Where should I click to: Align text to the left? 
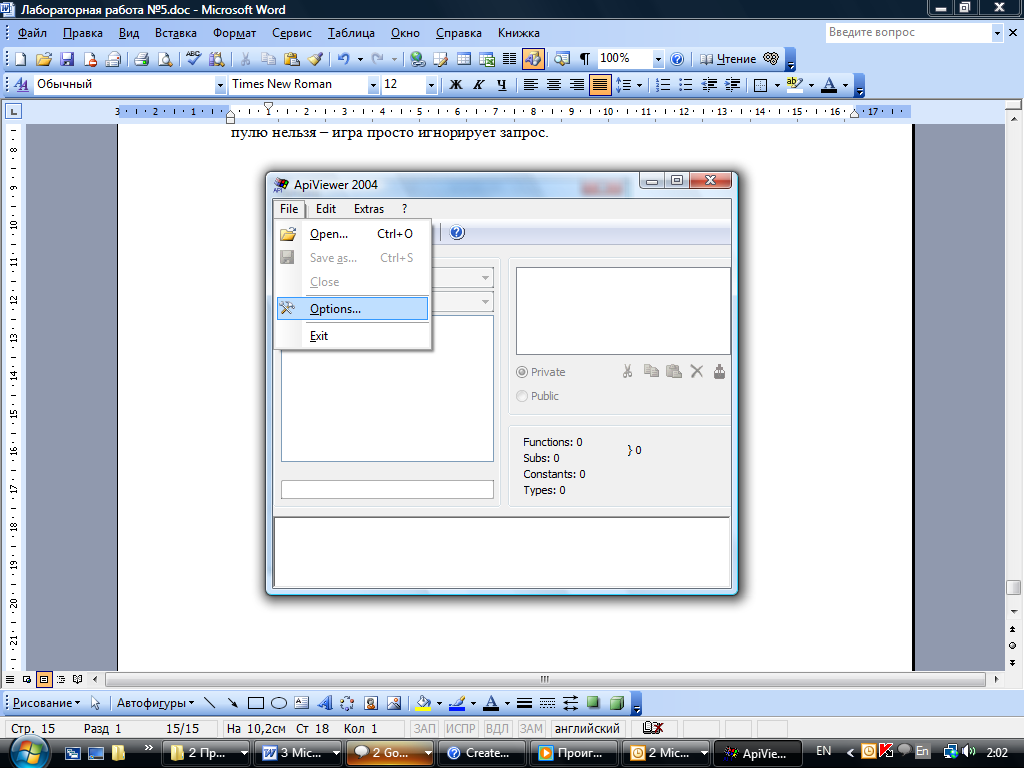click(x=530, y=85)
